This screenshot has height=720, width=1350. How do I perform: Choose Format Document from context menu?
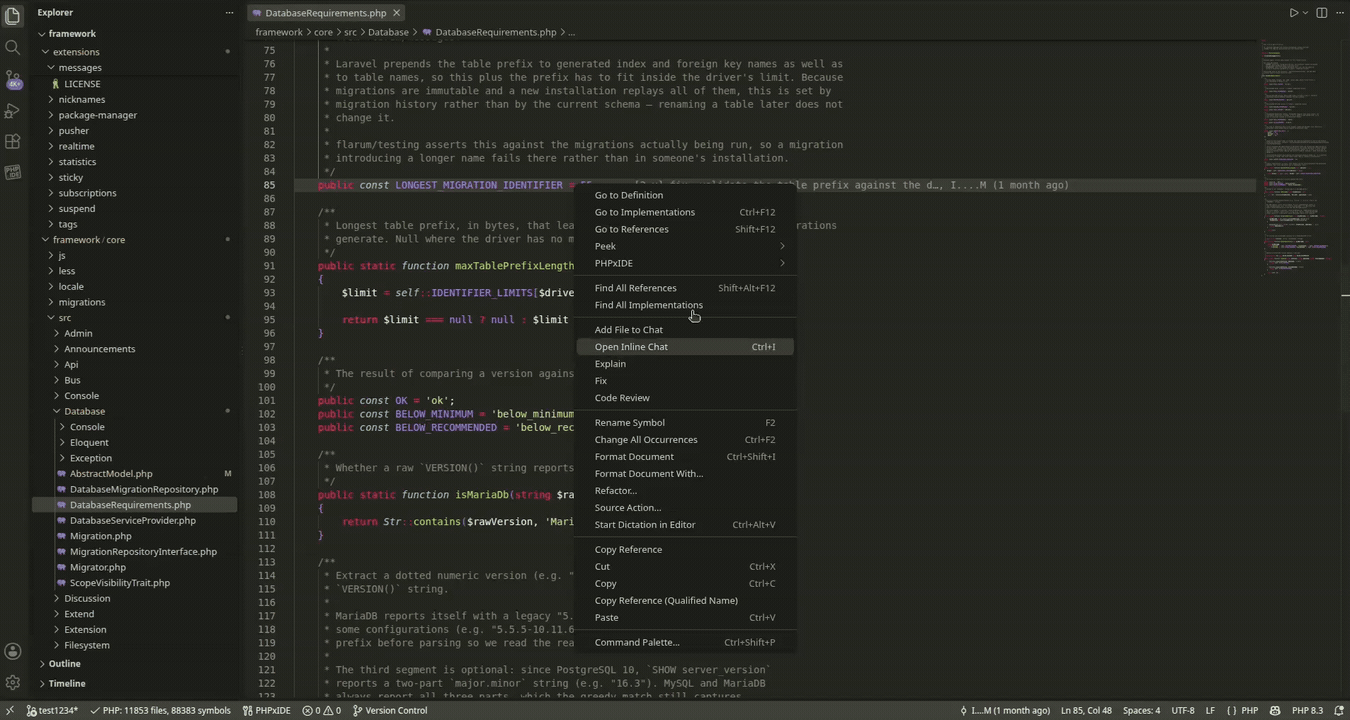[x=686, y=457]
